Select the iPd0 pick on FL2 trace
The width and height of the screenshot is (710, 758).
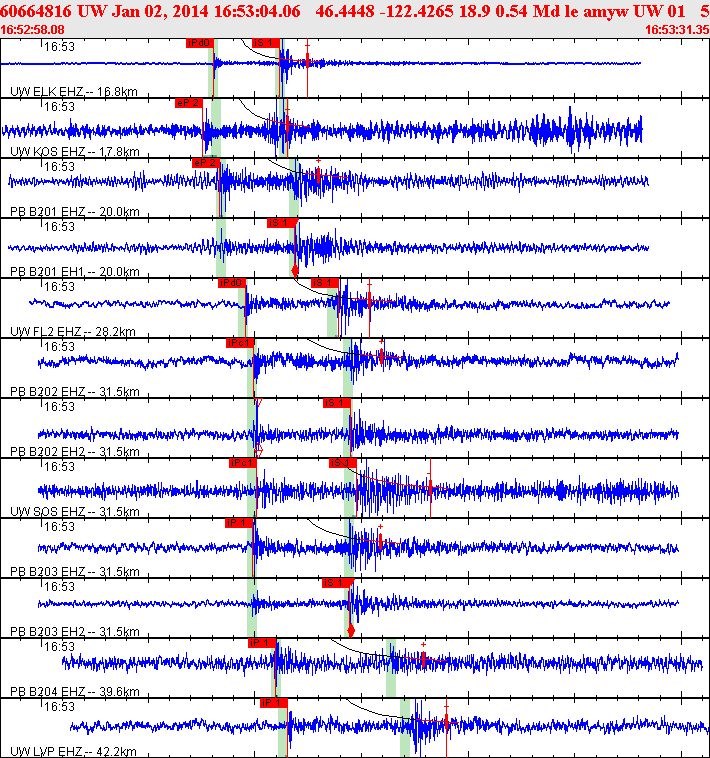232,283
